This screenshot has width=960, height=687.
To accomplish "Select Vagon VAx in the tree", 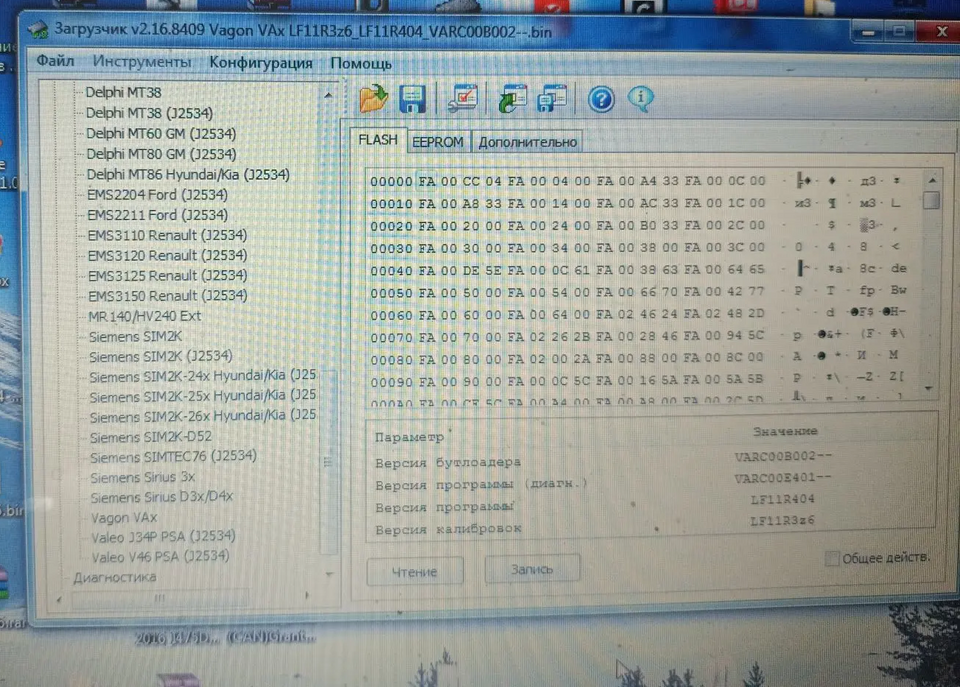I will click(124, 518).
